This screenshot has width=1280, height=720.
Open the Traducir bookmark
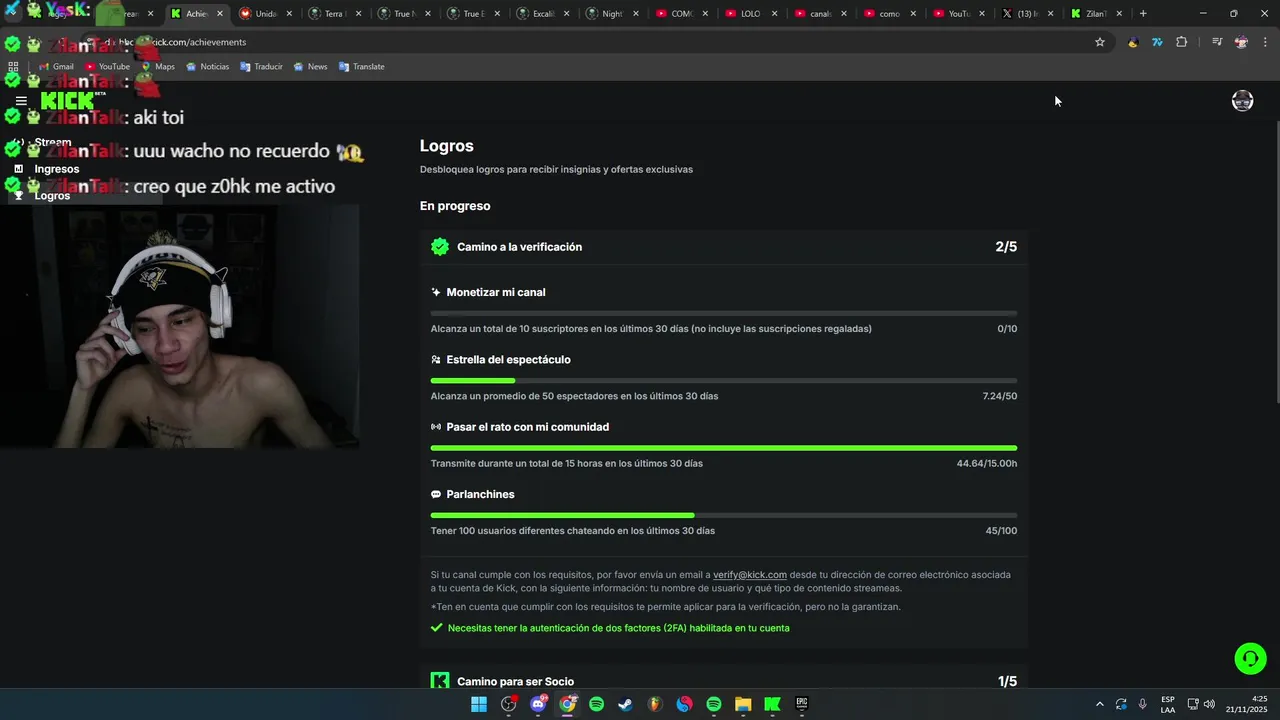pos(261,67)
